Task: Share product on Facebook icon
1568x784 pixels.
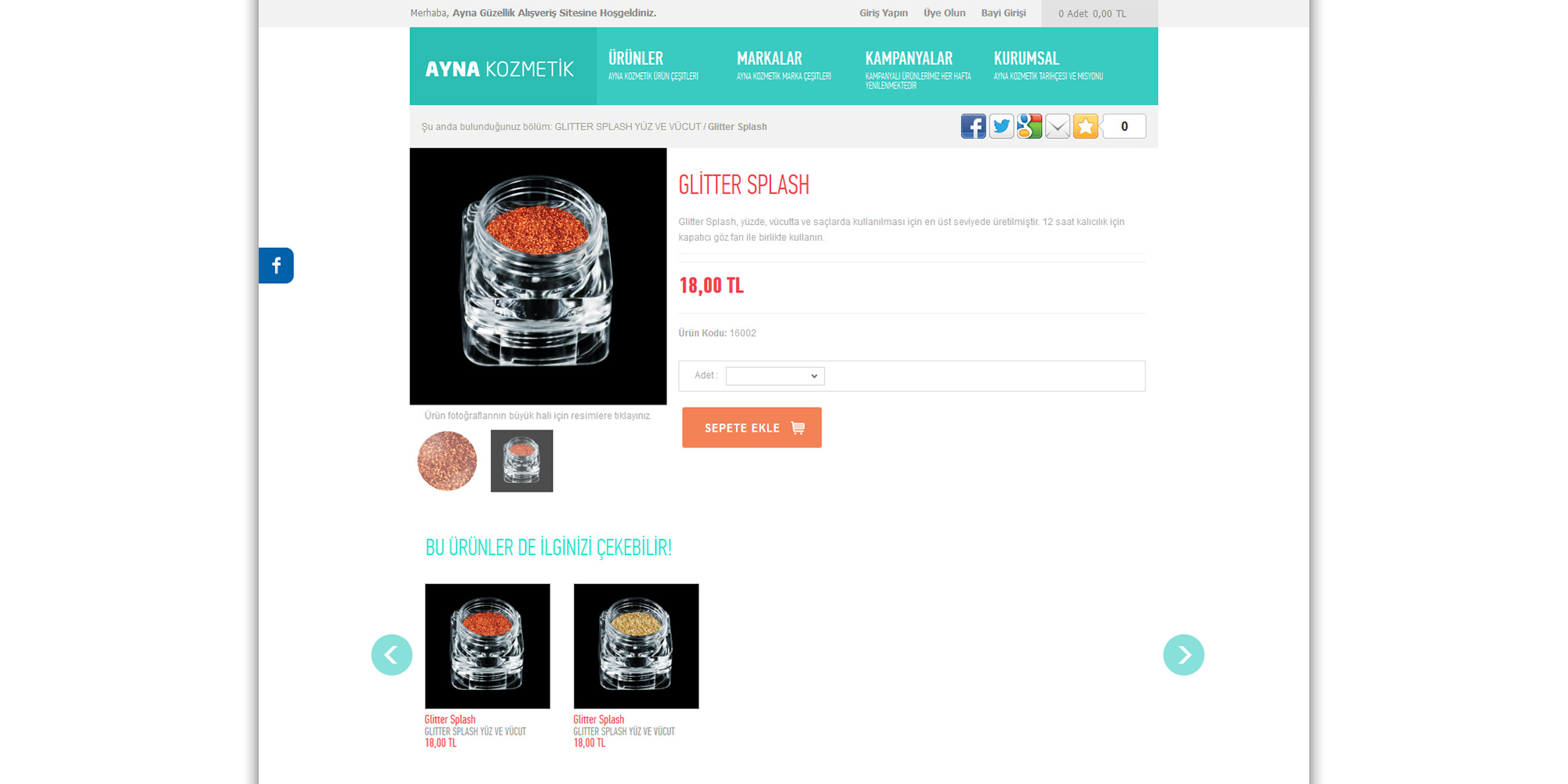Action: (973, 126)
